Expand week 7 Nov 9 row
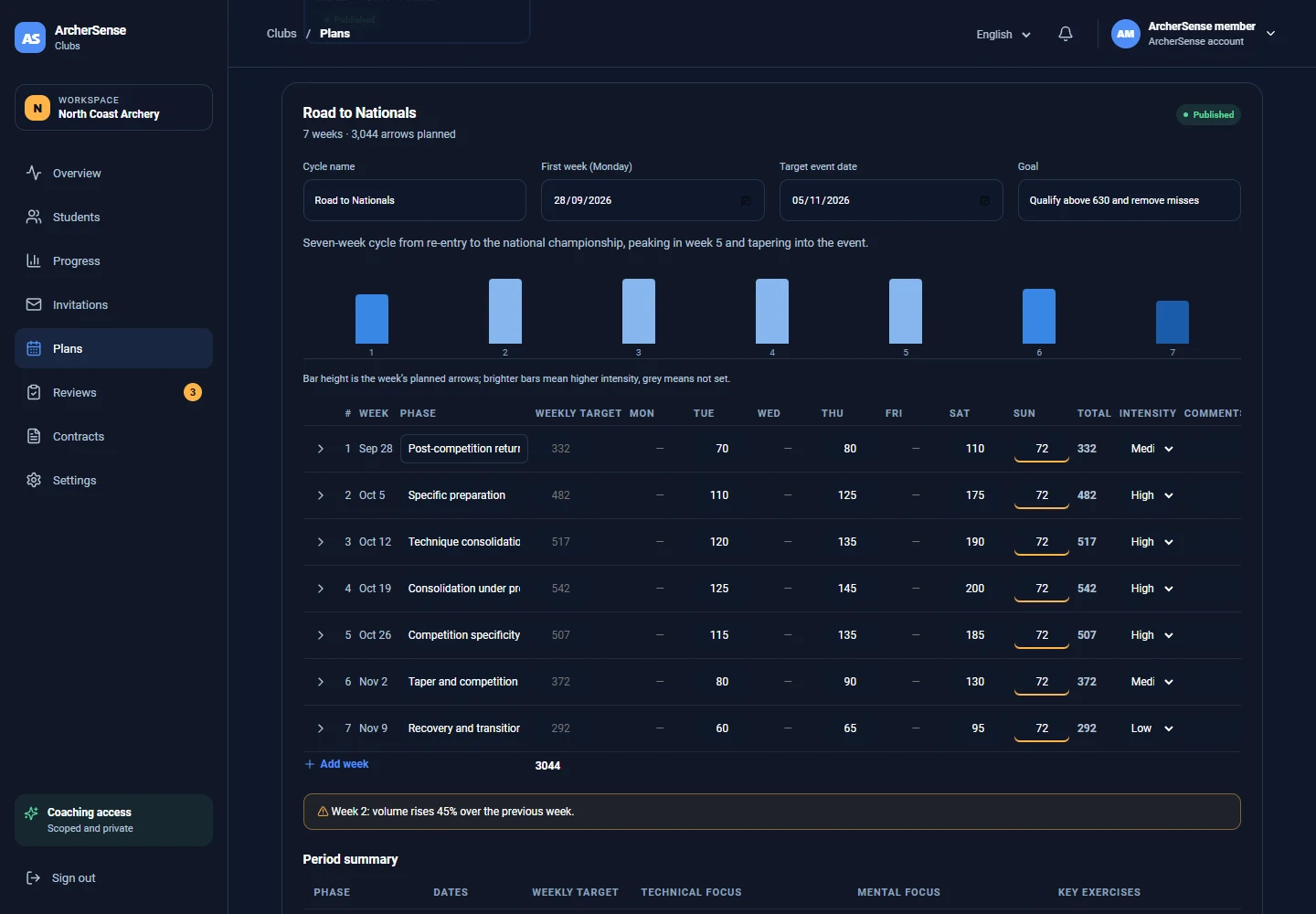1316x914 pixels. click(321, 728)
